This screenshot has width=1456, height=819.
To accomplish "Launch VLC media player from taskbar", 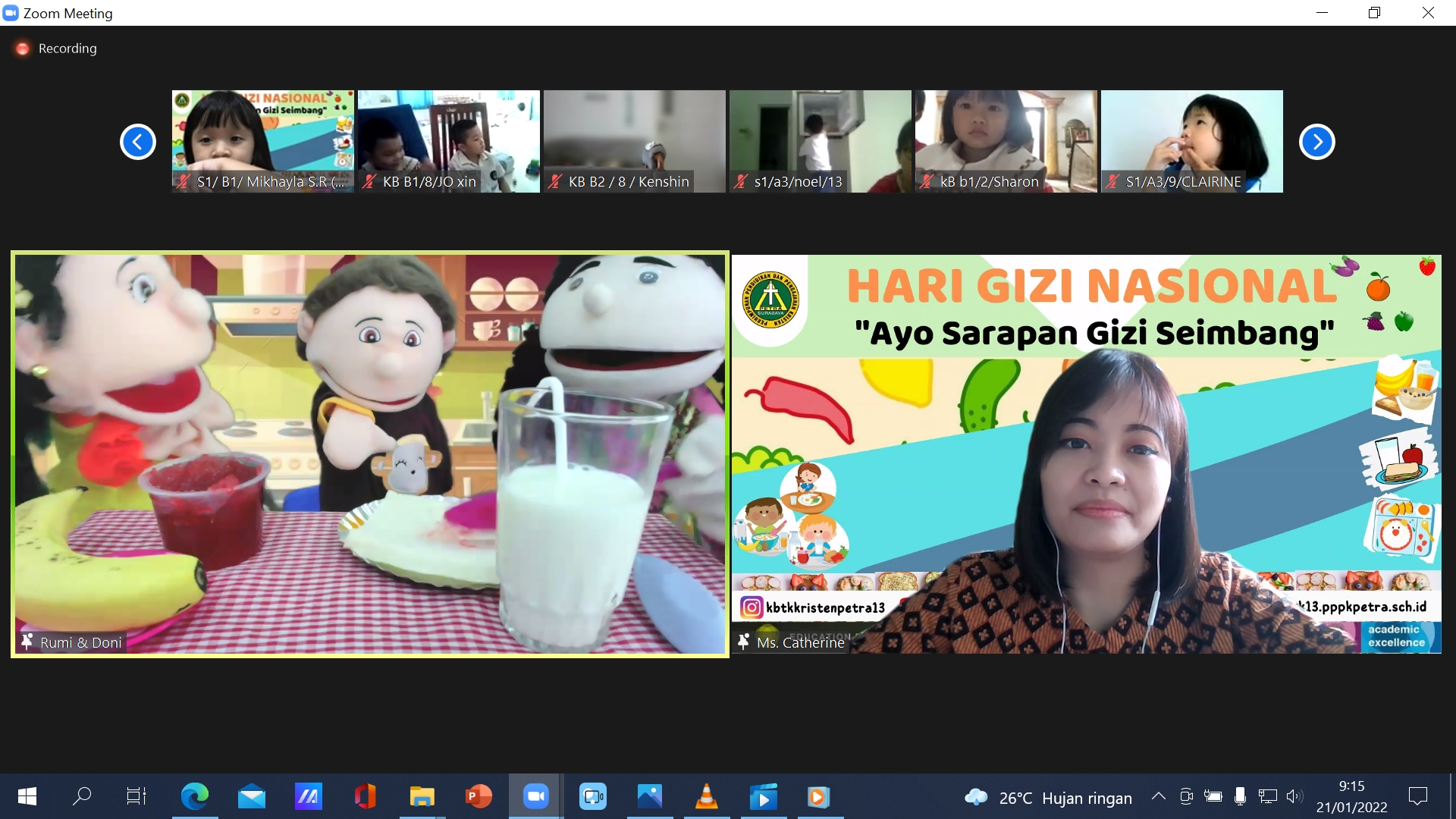I will [x=706, y=796].
